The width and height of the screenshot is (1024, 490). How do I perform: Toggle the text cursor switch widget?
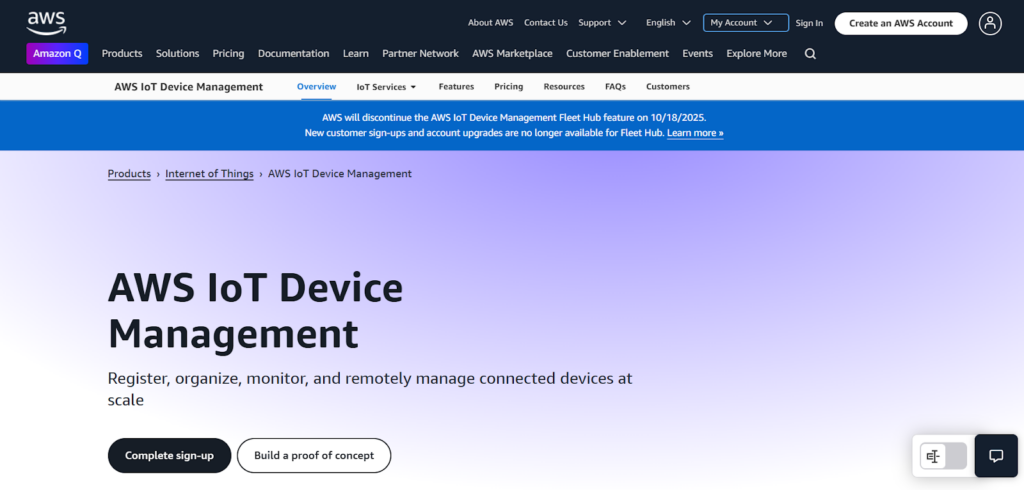[943, 456]
